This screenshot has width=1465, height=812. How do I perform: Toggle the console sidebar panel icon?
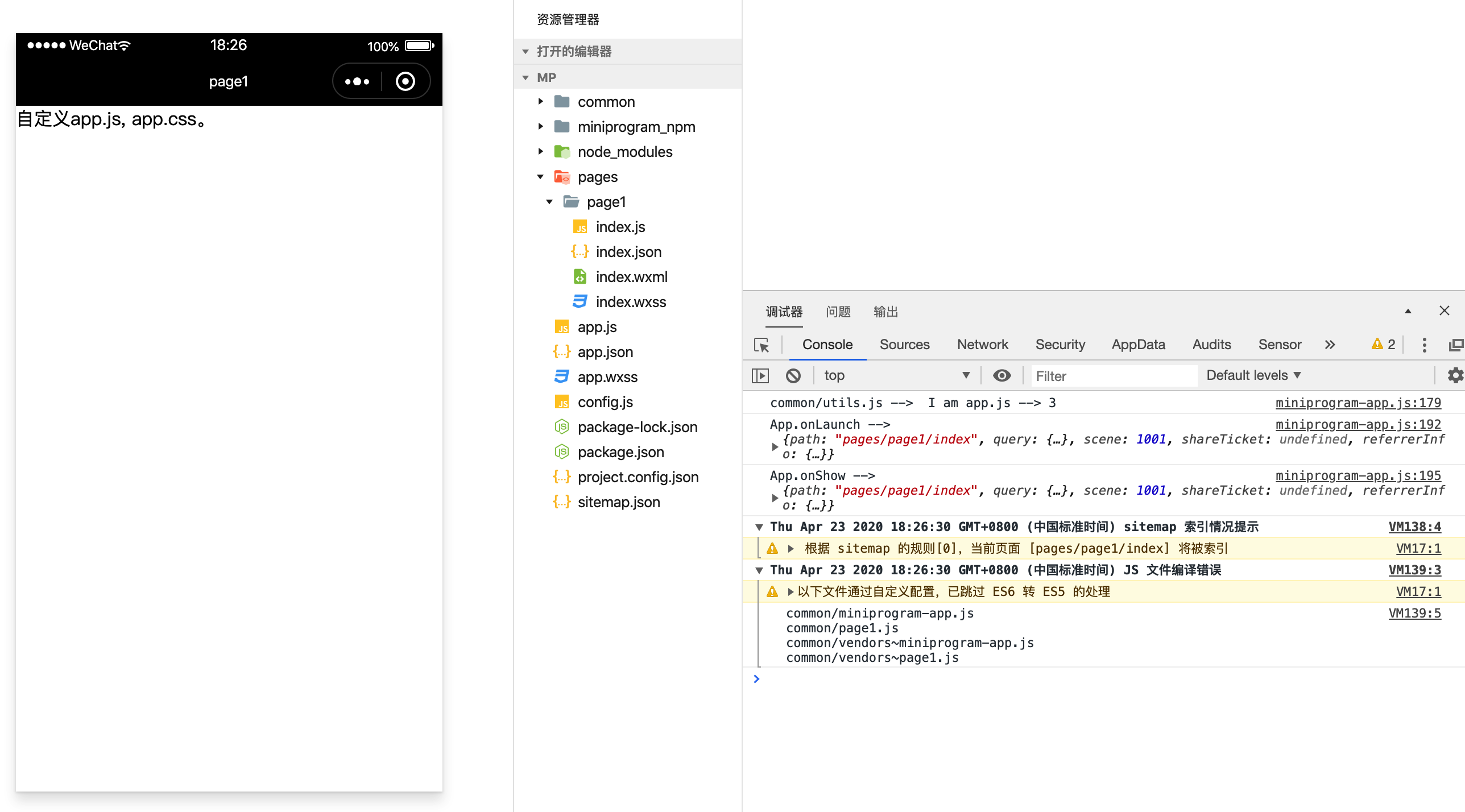pyautogui.click(x=760, y=375)
